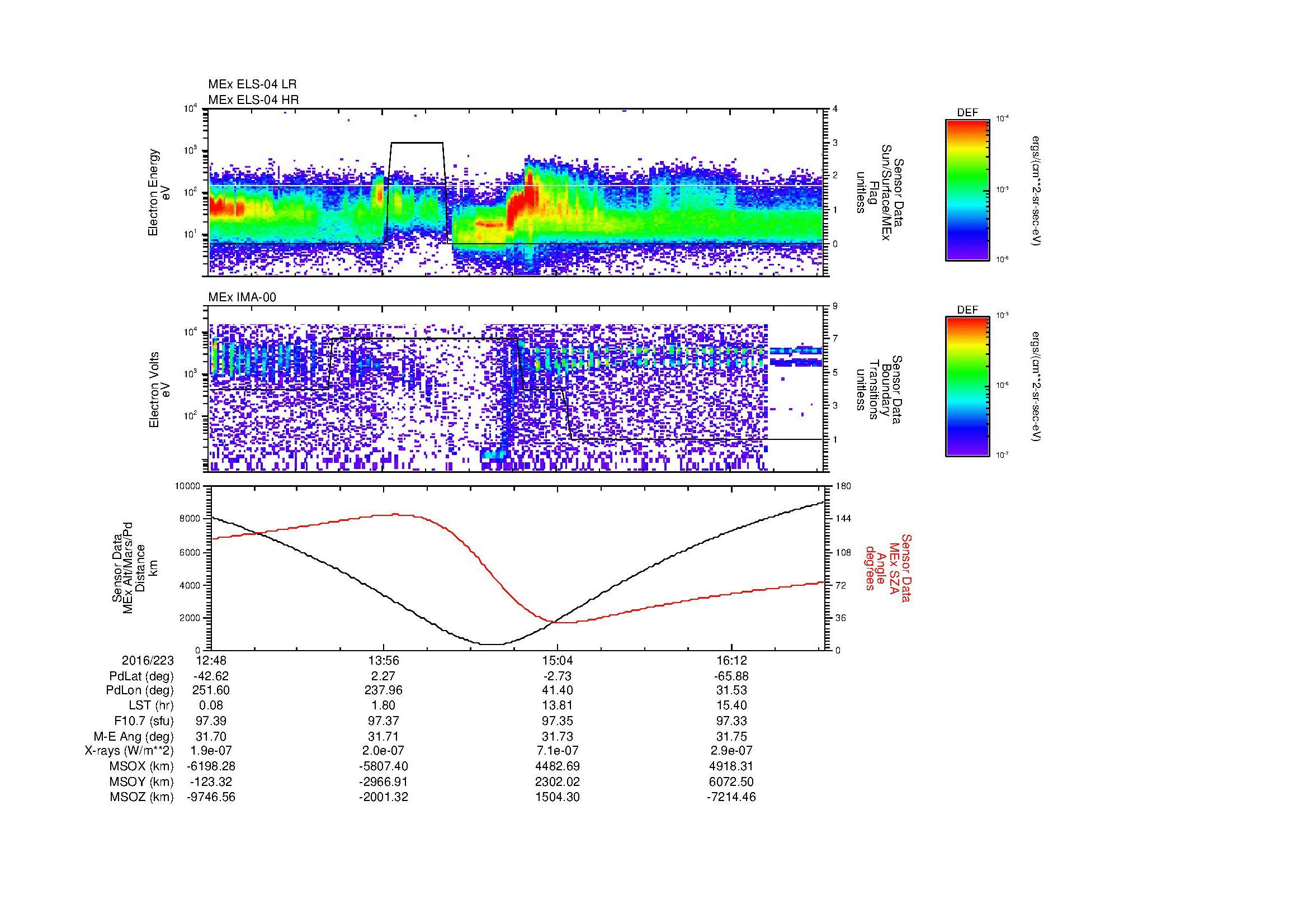This screenshot has width=1308, height=924.
Task: Click the 'PdLon (deg)' row label
Action: [x=140, y=690]
